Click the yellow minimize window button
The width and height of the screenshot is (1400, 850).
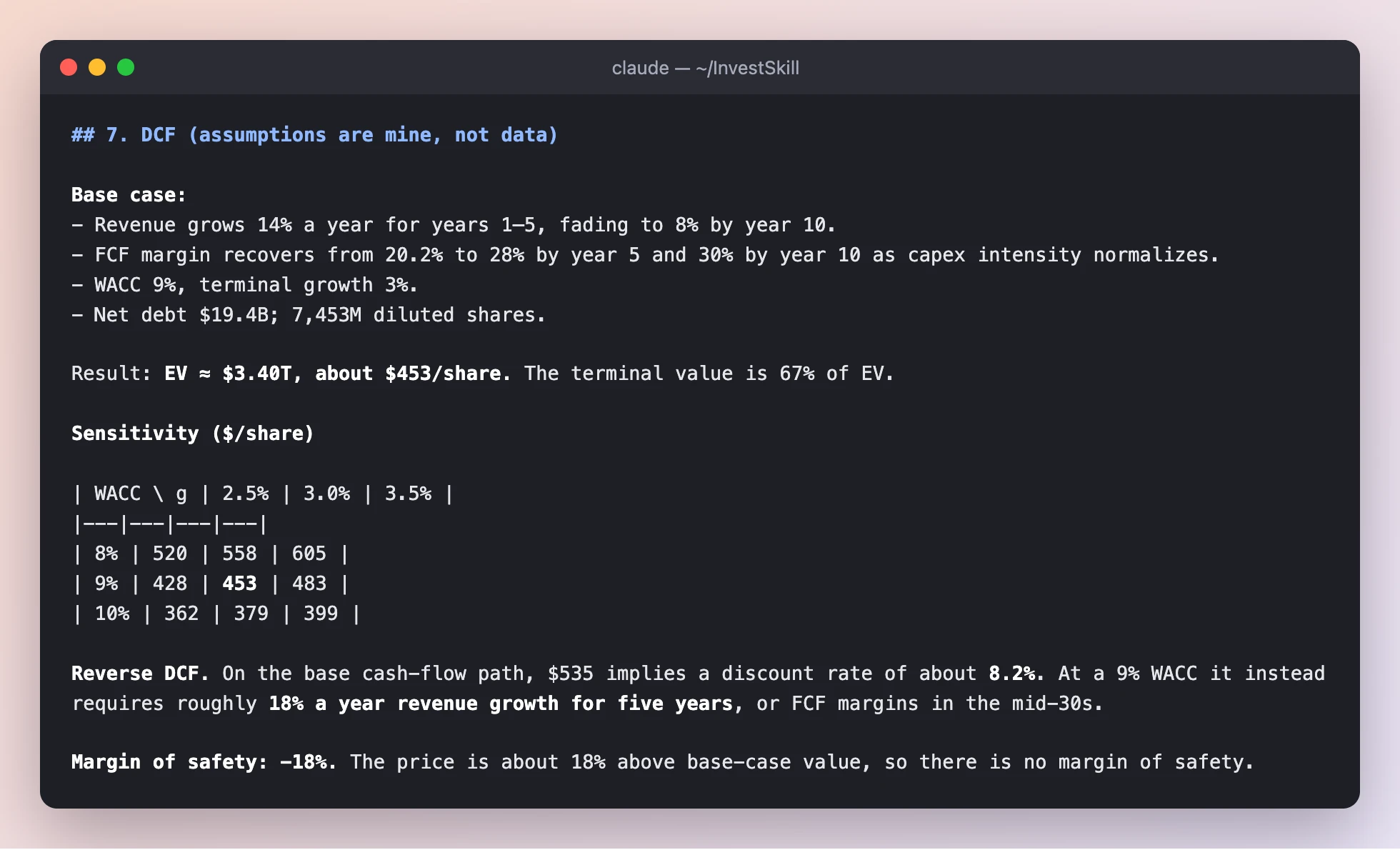coord(97,67)
